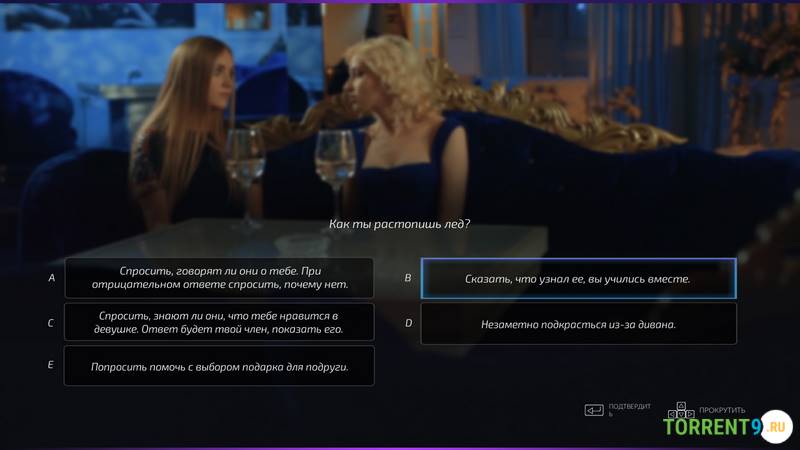Click the ПРОКРУТИТЬ scroll label
The image size is (800, 450).
(722, 410)
